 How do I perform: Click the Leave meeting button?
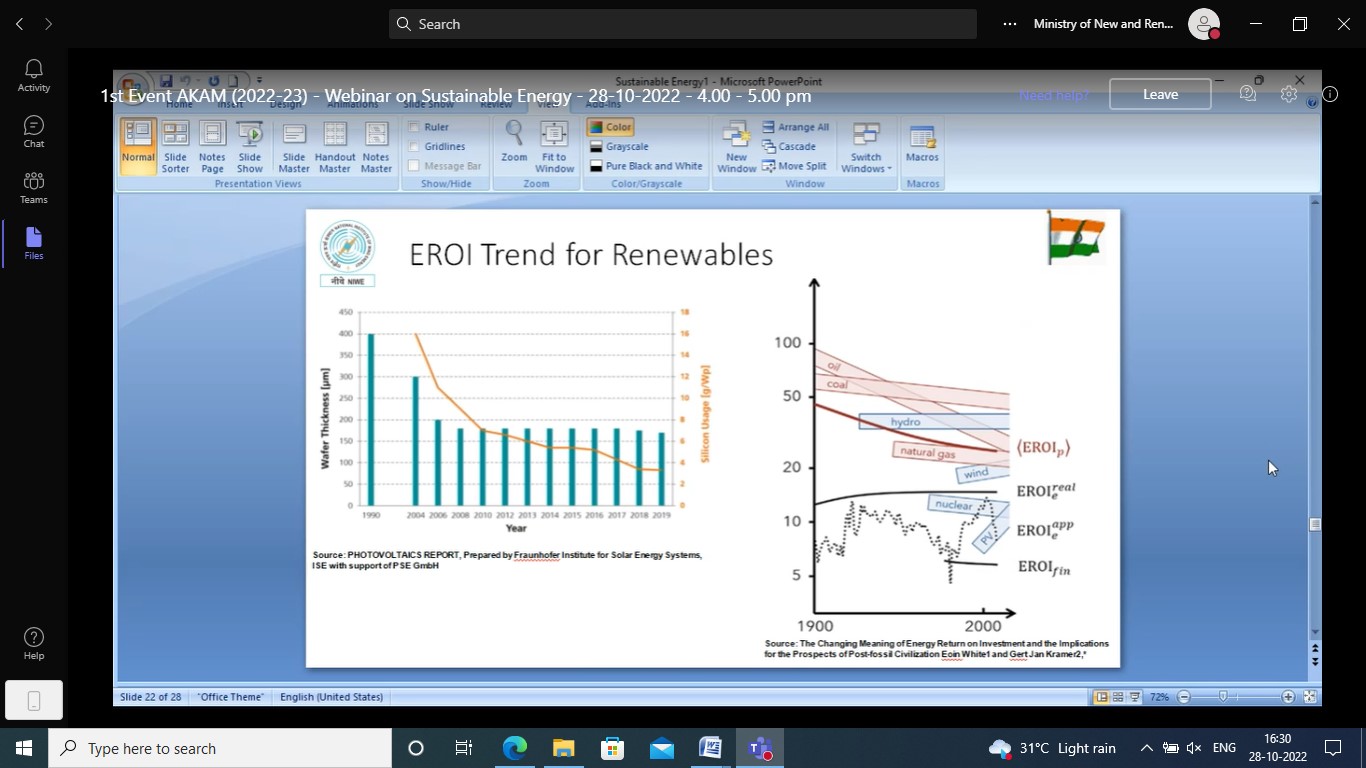pyautogui.click(x=1160, y=94)
